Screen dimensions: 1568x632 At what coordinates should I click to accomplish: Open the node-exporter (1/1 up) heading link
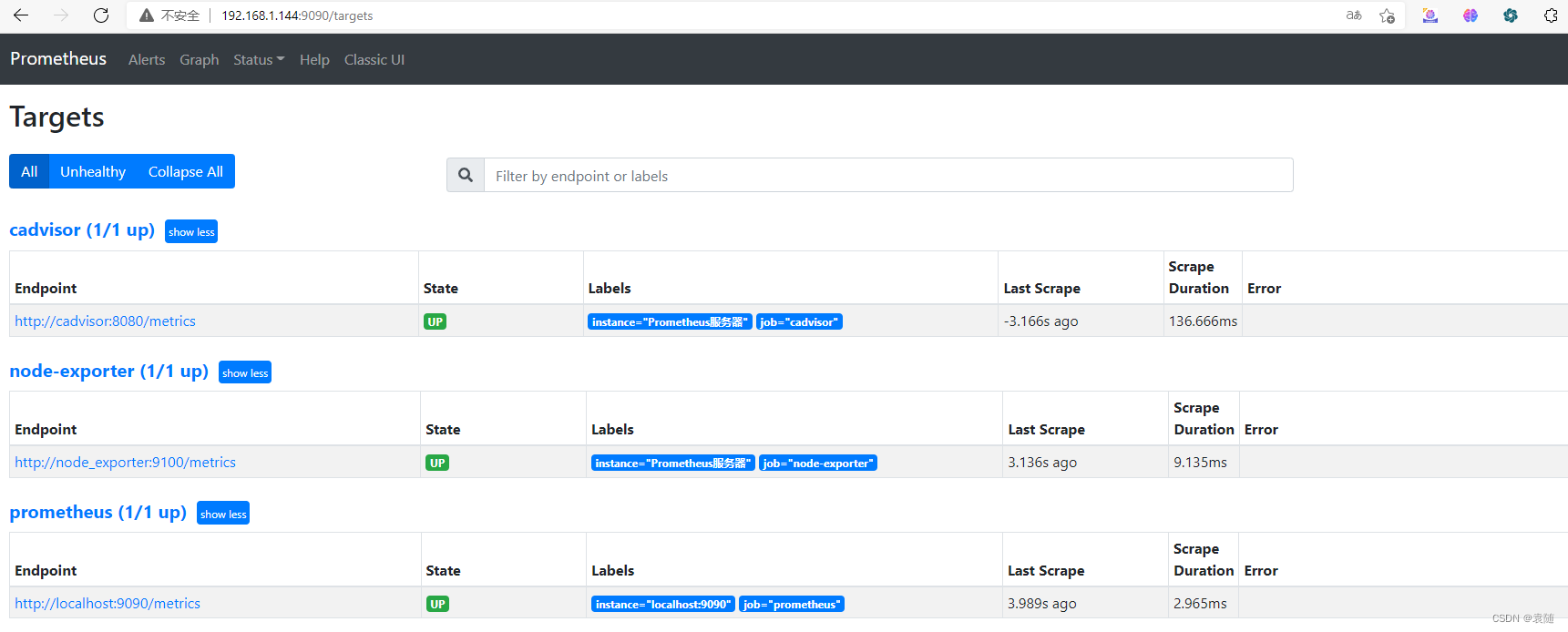(109, 371)
